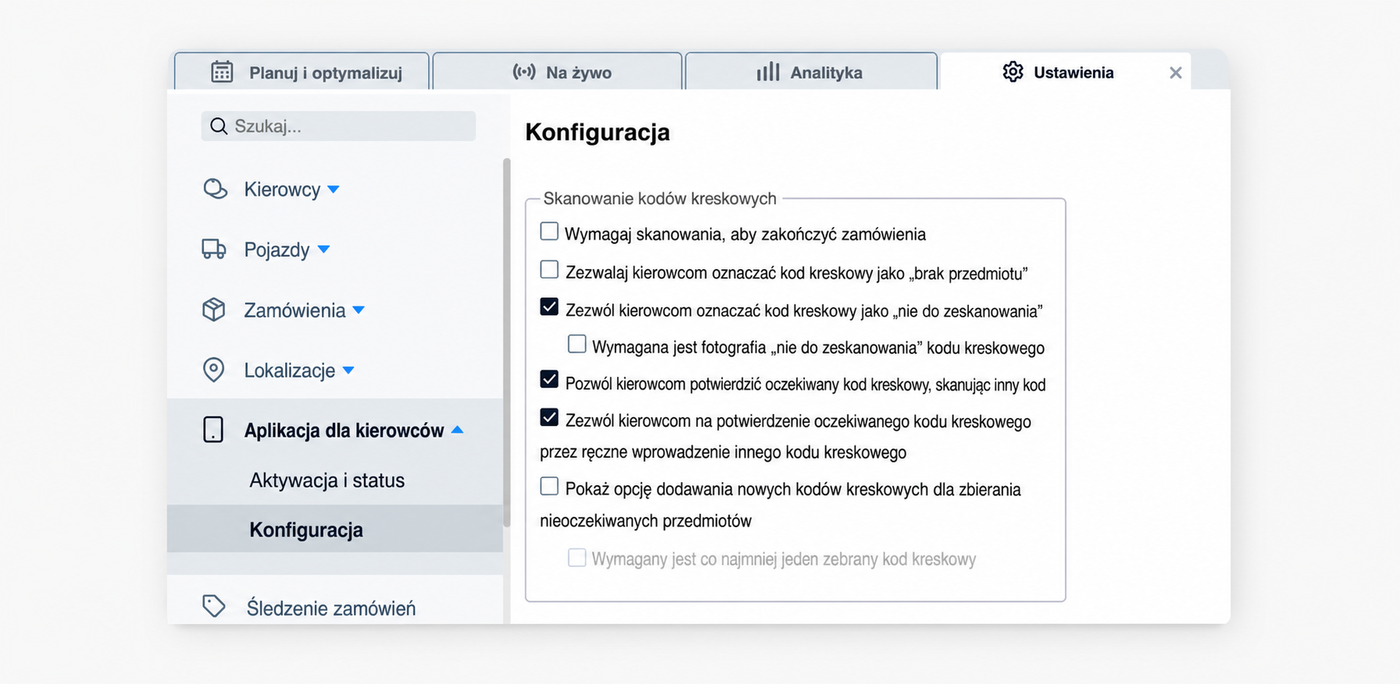Uncheck potwierdzenie przez ręczne wprowadzenie innego kodu
1400x684 pixels.
pos(549,417)
